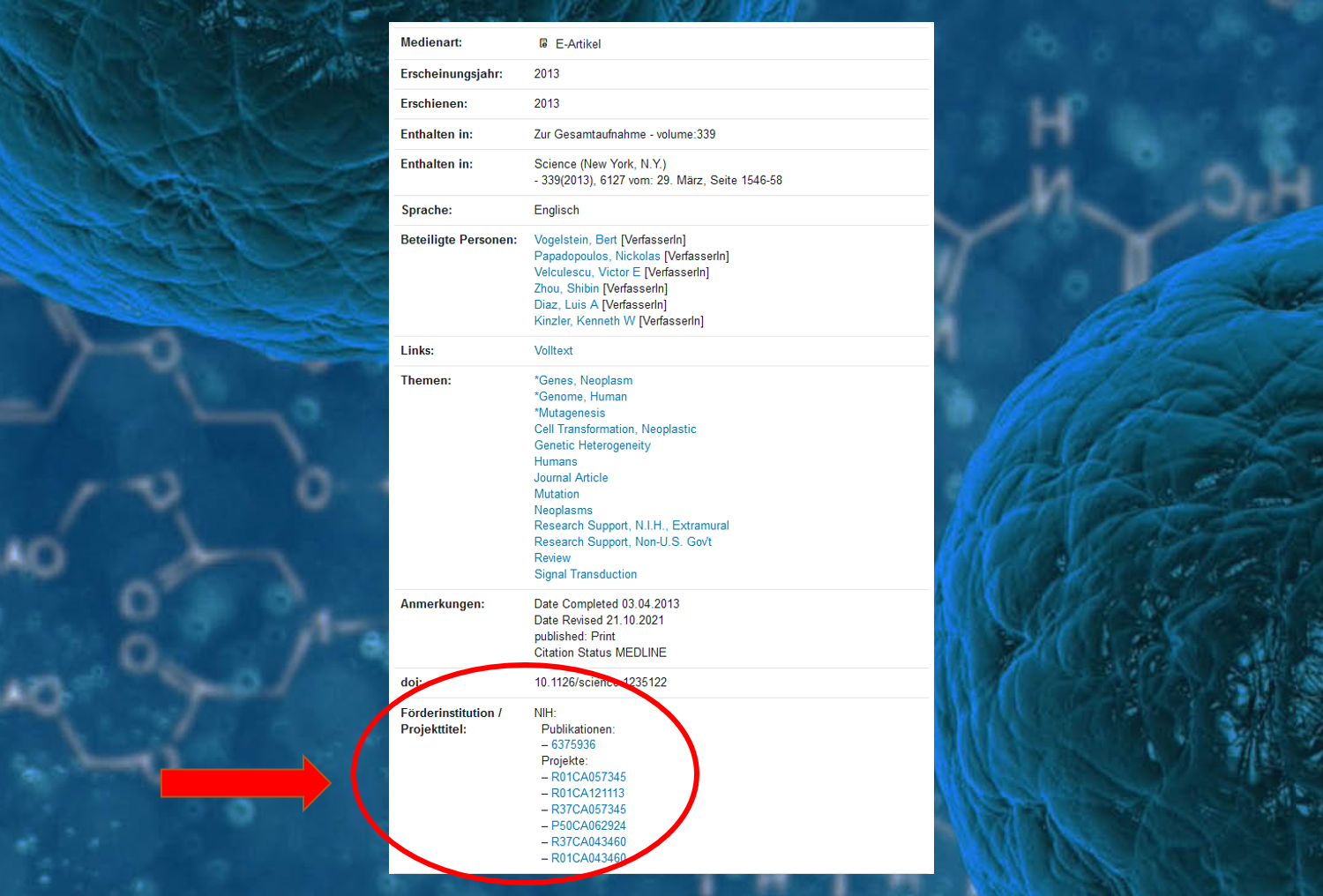The image size is (1323, 896).
Task: Click author Kinzler, Kenneth W
Action: pyautogui.click(x=584, y=321)
